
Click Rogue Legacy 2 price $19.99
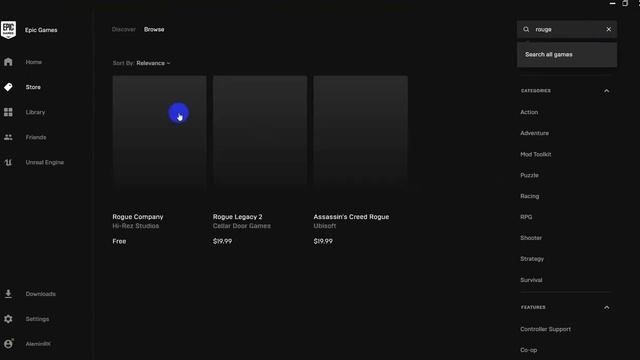tap(222, 241)
